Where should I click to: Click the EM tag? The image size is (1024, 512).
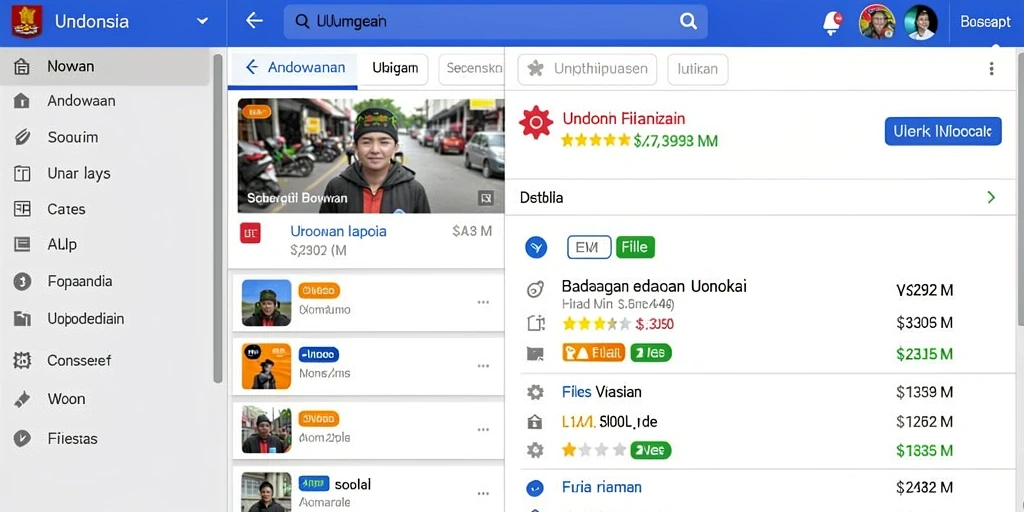(x=589, y=247)
